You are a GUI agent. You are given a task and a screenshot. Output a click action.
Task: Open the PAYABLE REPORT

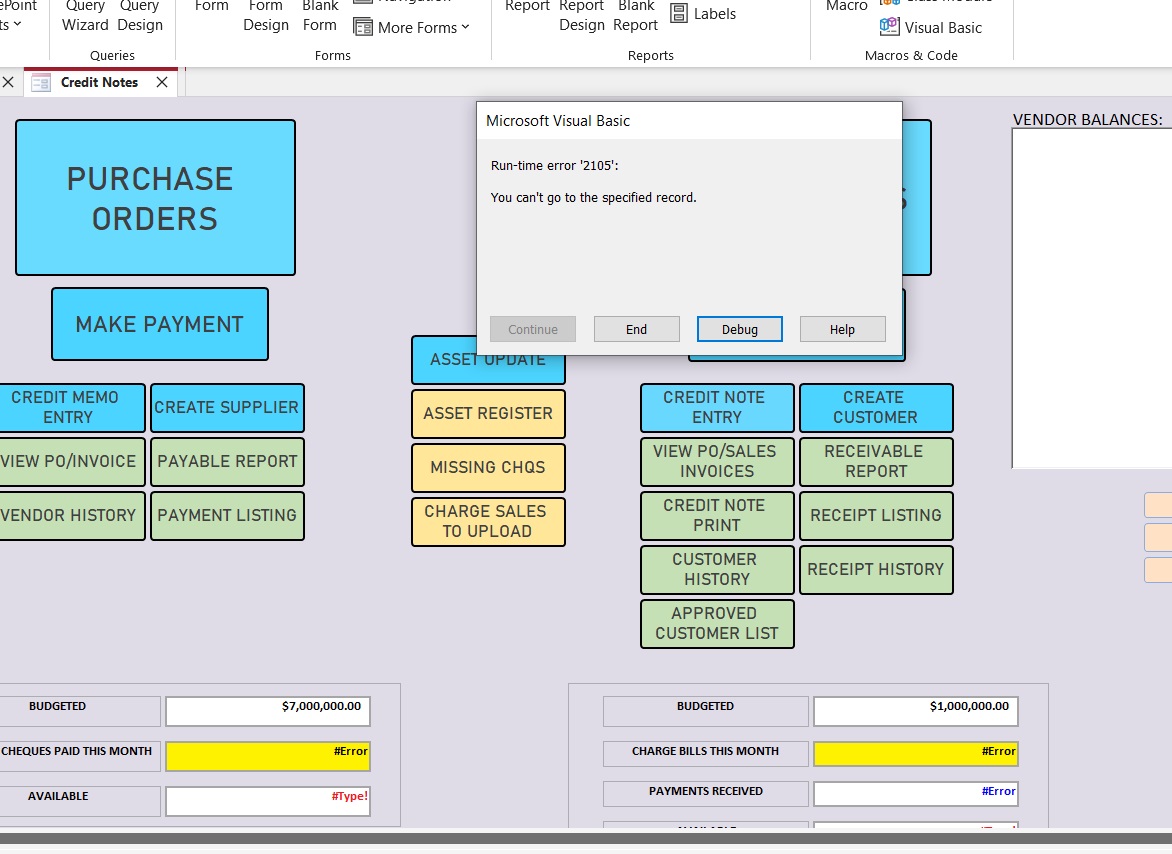(227, 461)
